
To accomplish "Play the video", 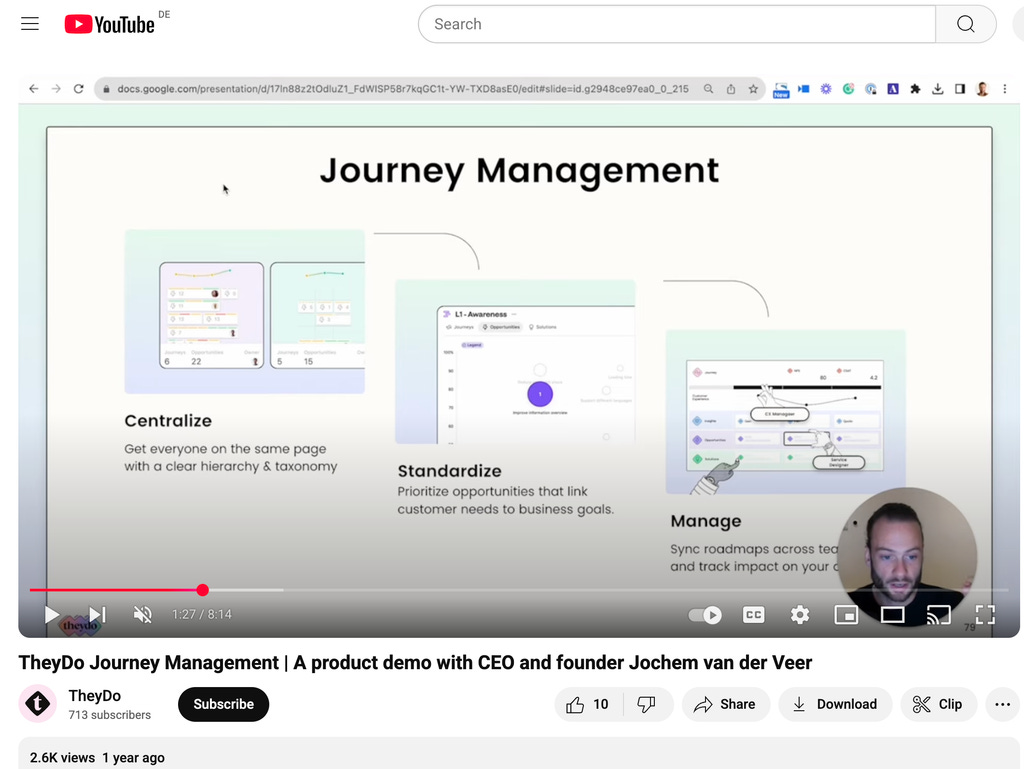I will tap(52, 614).
